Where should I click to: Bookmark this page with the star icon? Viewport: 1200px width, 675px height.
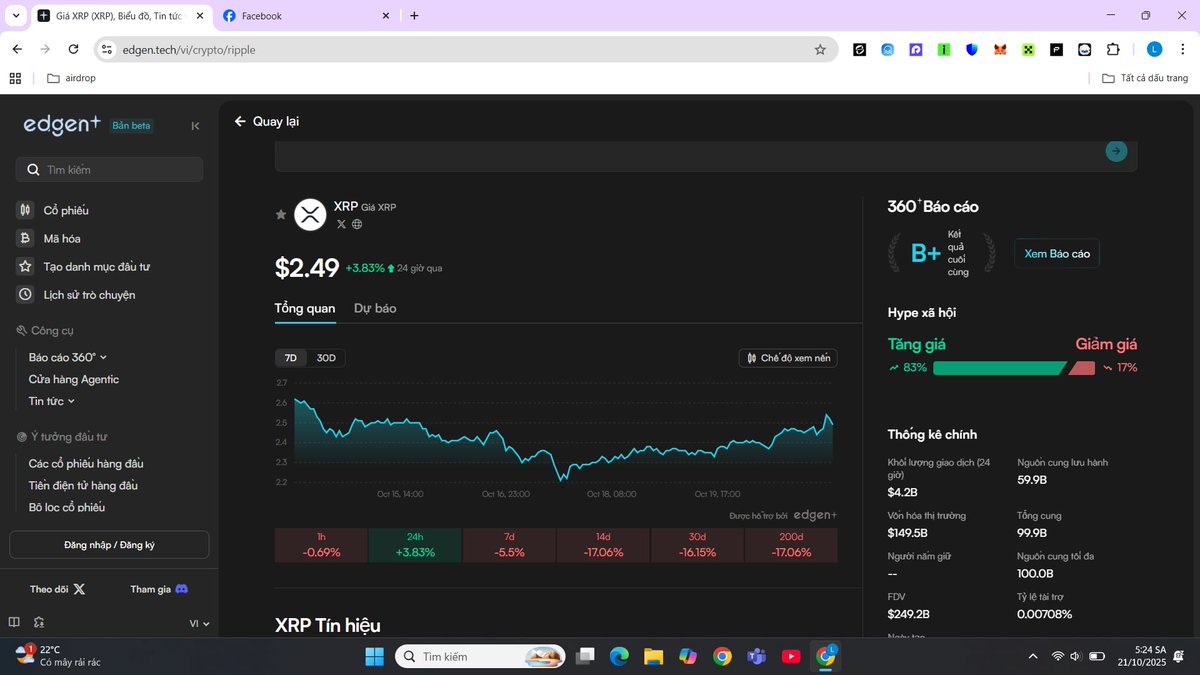pos(820,49)
